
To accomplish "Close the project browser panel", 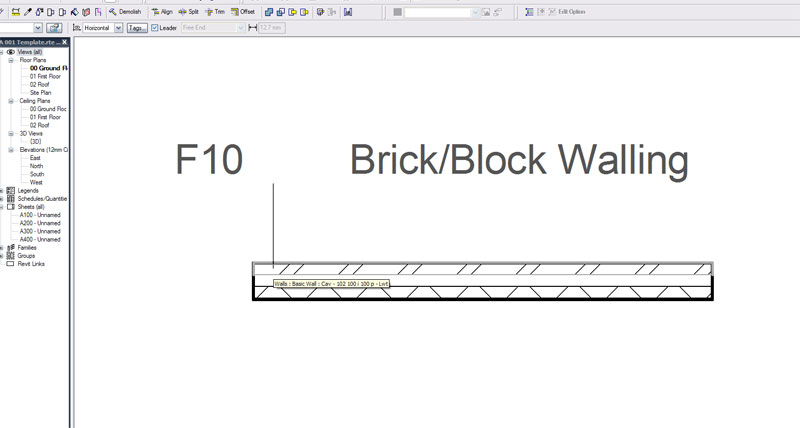I will coord(64,42).
